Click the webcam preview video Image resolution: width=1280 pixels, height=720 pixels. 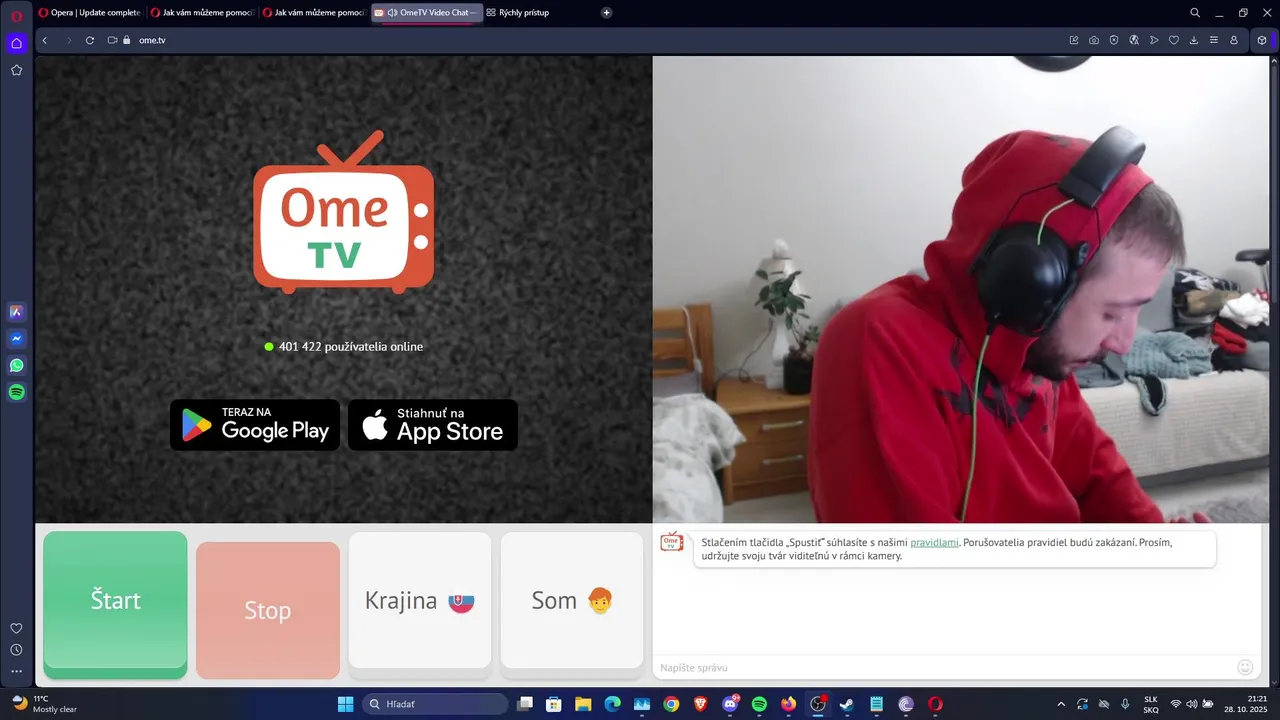(961, 289)
